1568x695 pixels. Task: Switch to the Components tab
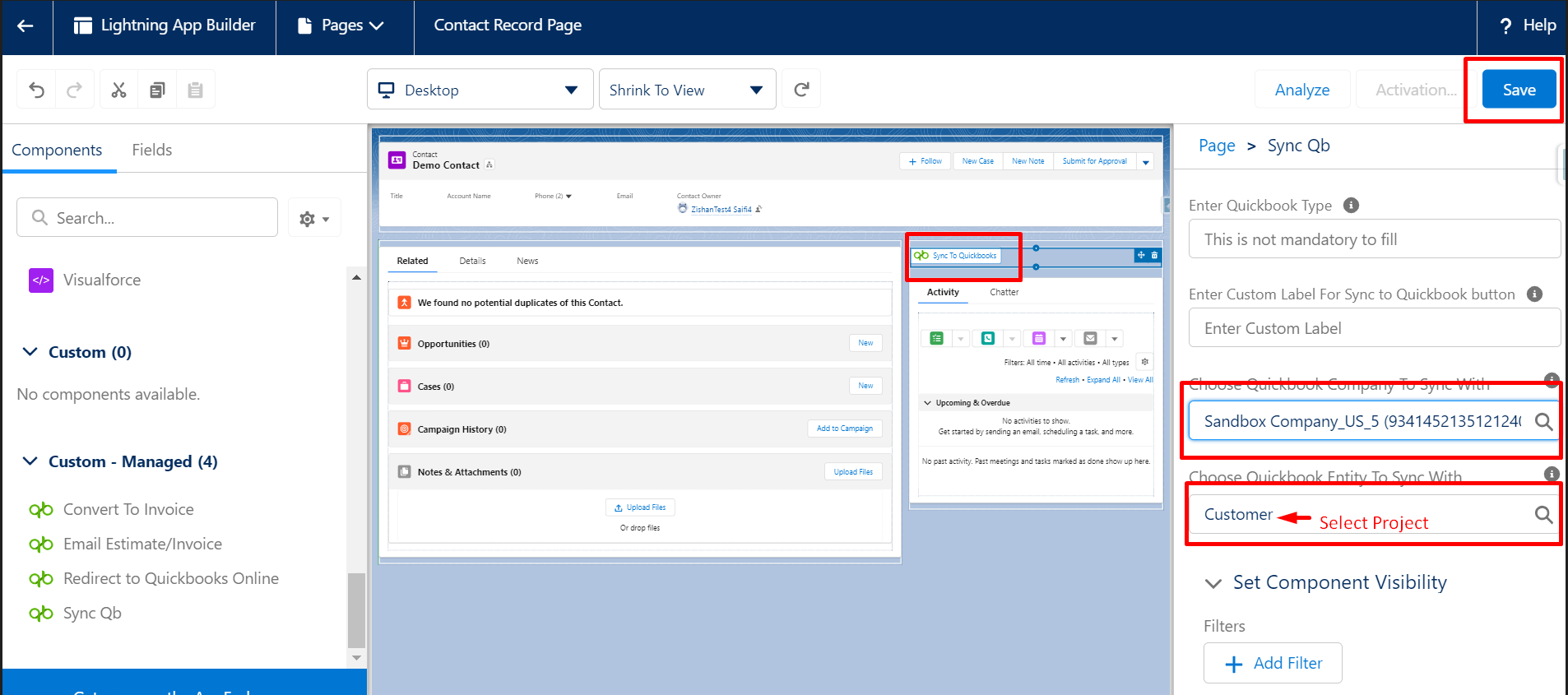click(57, 150)
